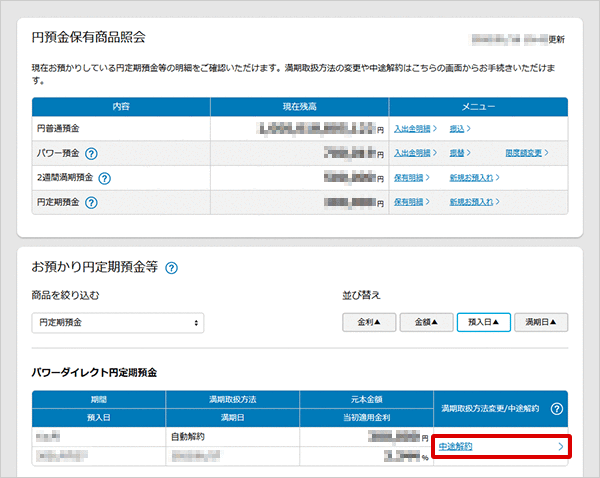
Task: Open 保有明細 link in the 2週間満期預金 row
Action: tap(412, 178)
